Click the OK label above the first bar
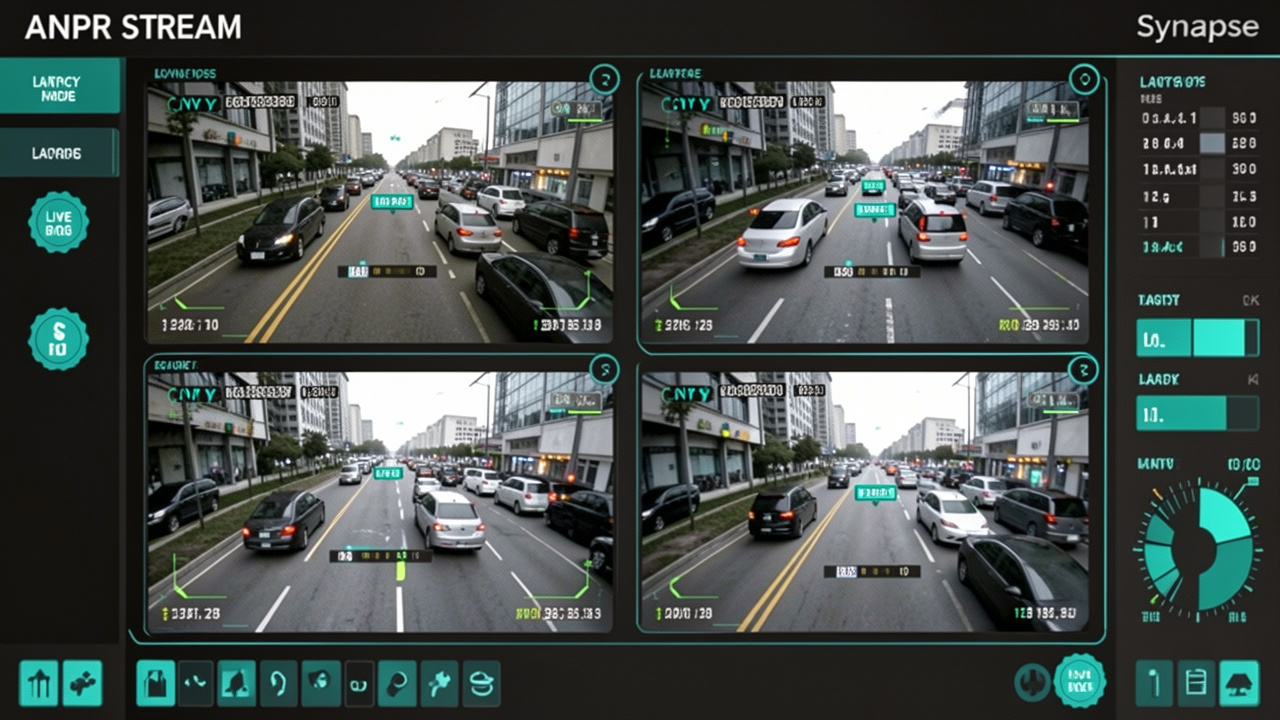 coord(1249,300)
